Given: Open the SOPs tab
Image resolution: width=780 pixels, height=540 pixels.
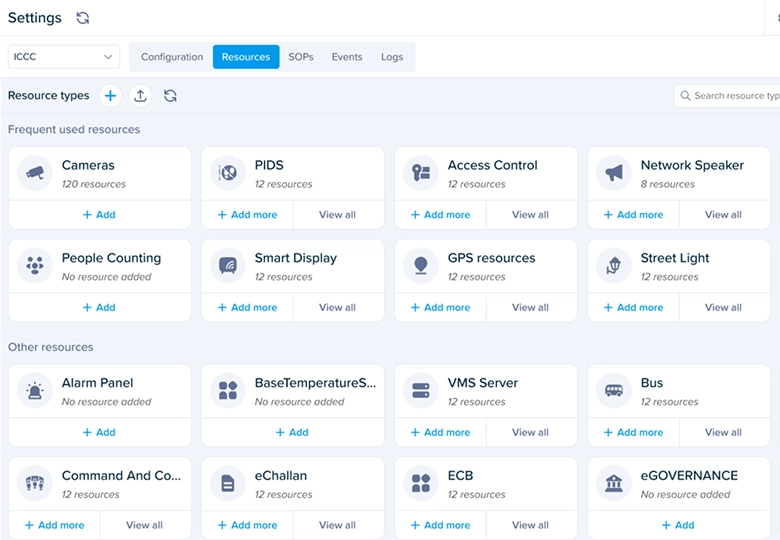Looking at the screenshot, I should [301, 57].
